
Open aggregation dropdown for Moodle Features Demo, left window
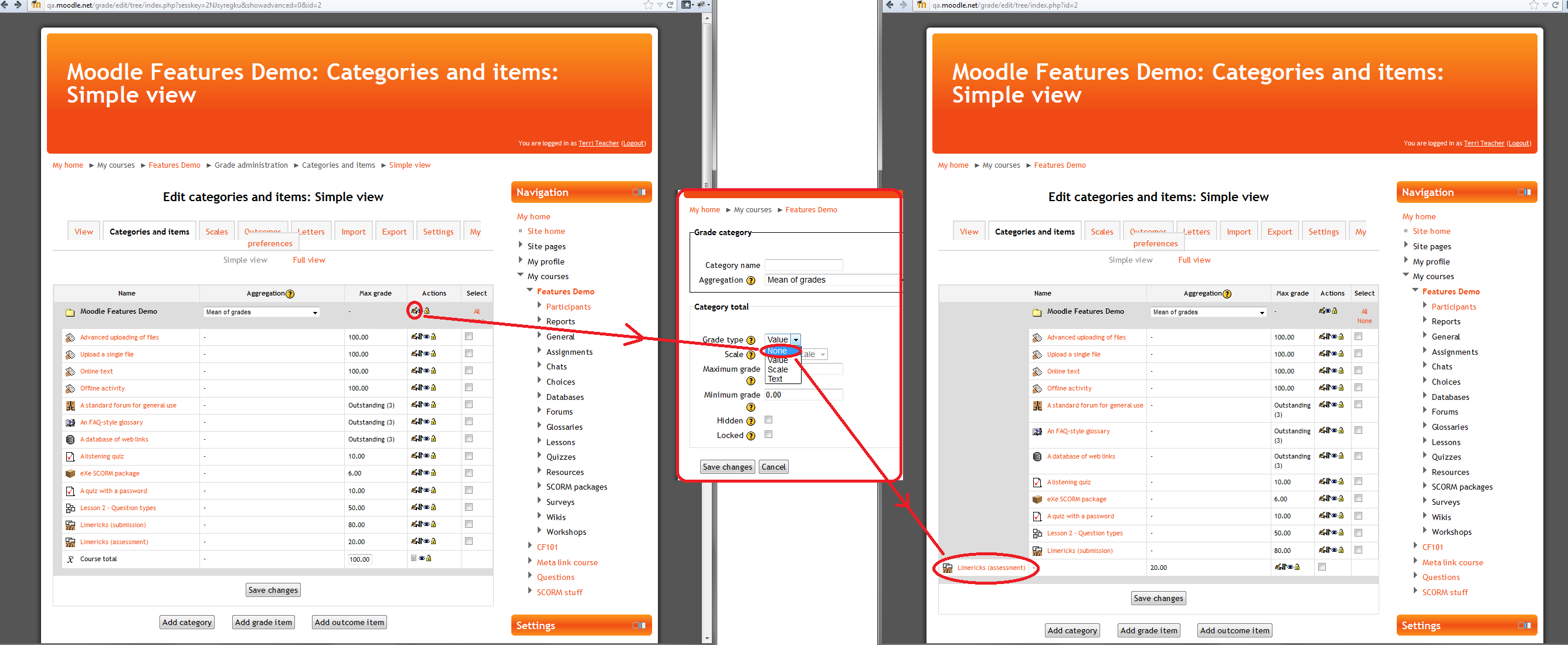coord(262,312)
